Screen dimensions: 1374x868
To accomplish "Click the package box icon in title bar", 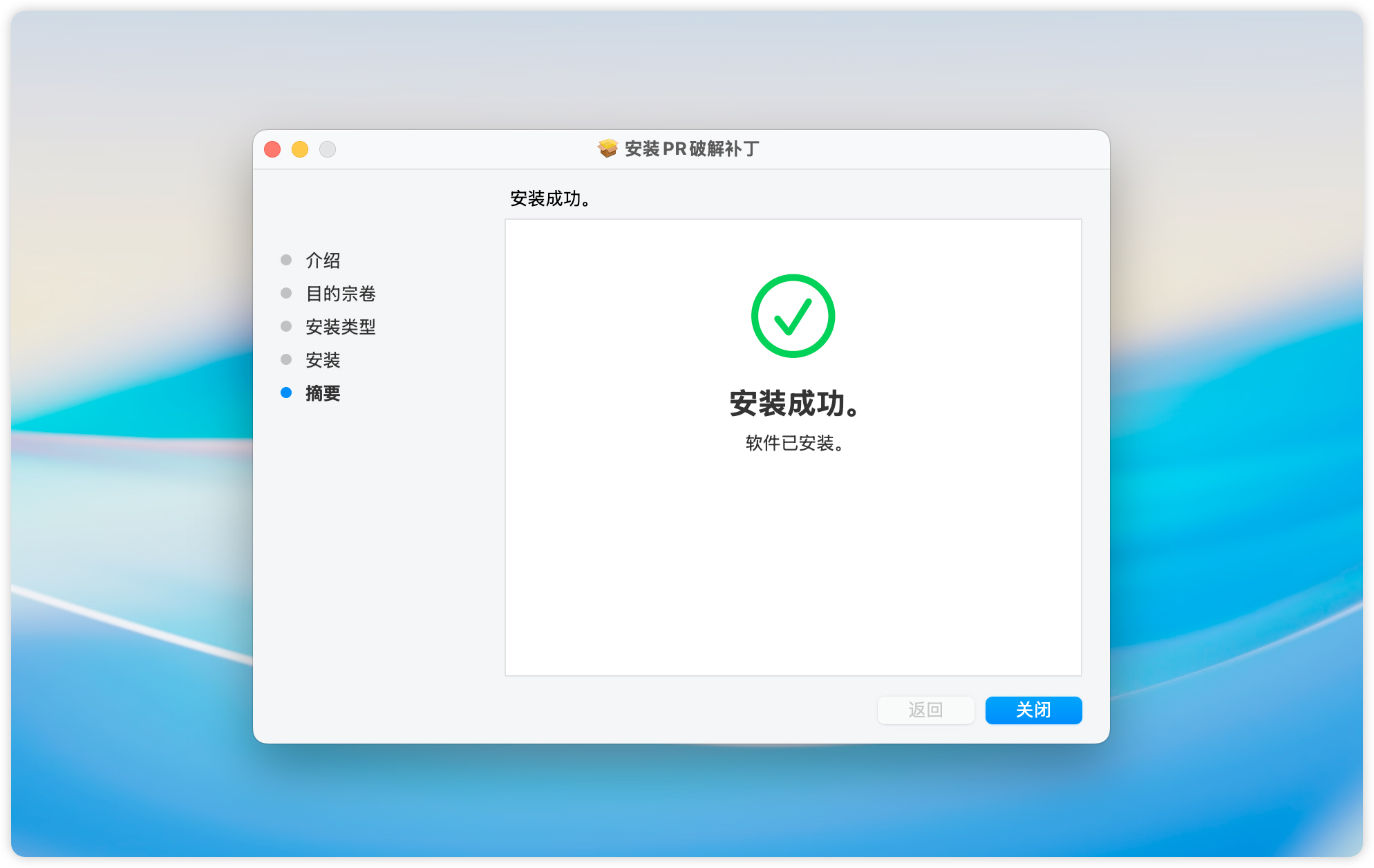I will pos(608,149).
